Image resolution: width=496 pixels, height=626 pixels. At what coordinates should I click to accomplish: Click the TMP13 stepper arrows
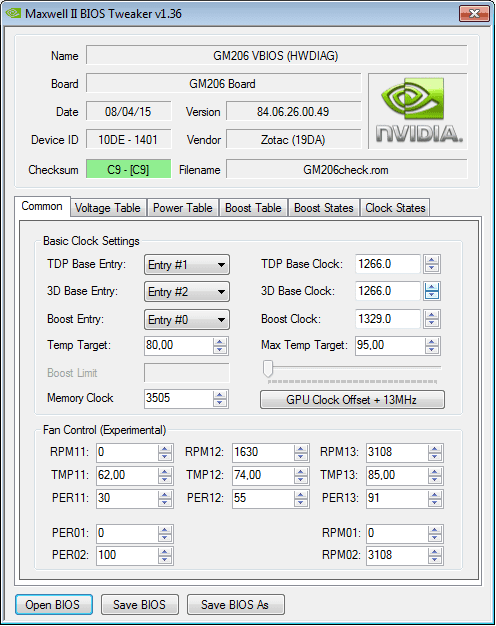click(x=434, y=476)
